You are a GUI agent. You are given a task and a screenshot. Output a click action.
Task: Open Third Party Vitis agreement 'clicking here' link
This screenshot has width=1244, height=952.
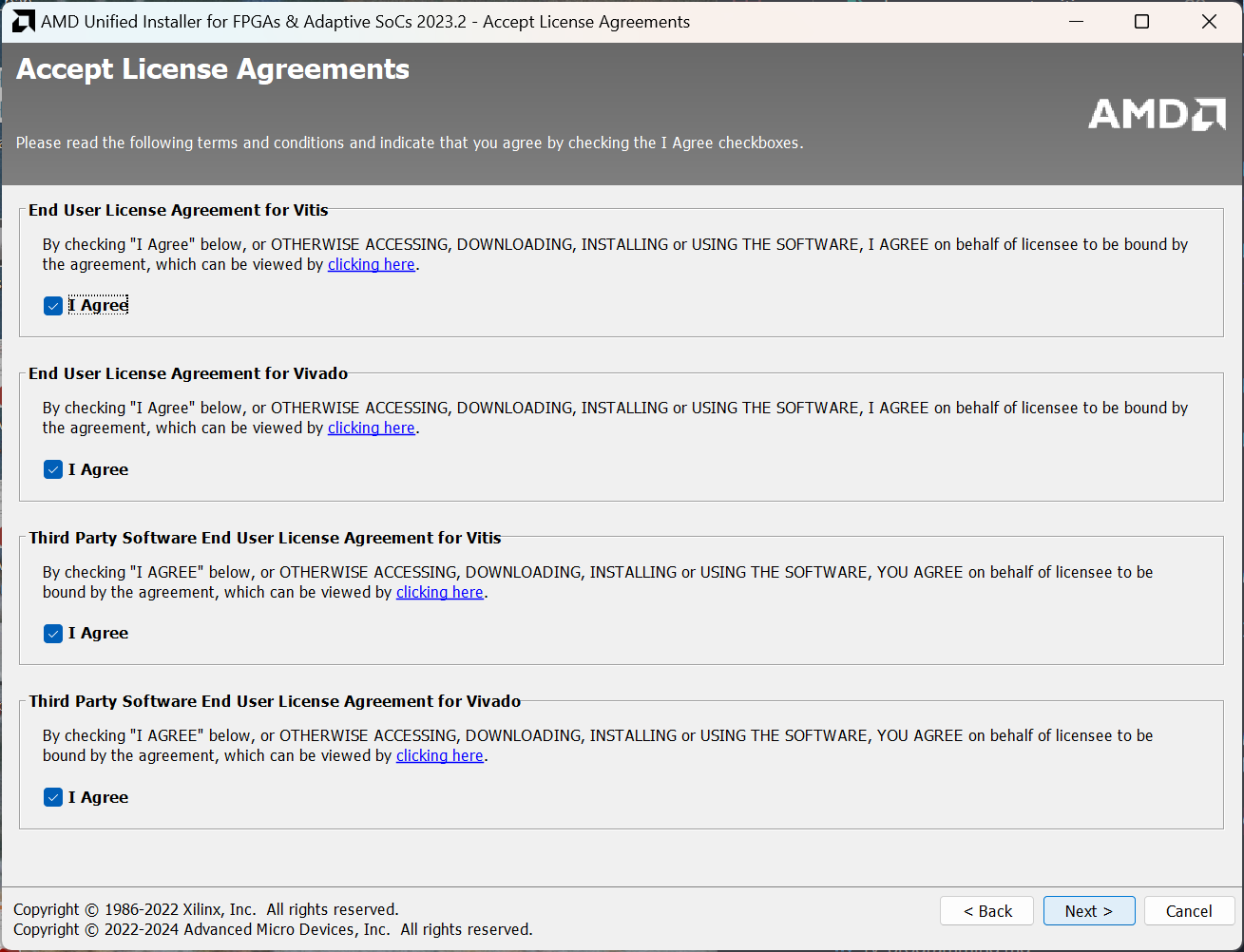[x=439, y=593]
